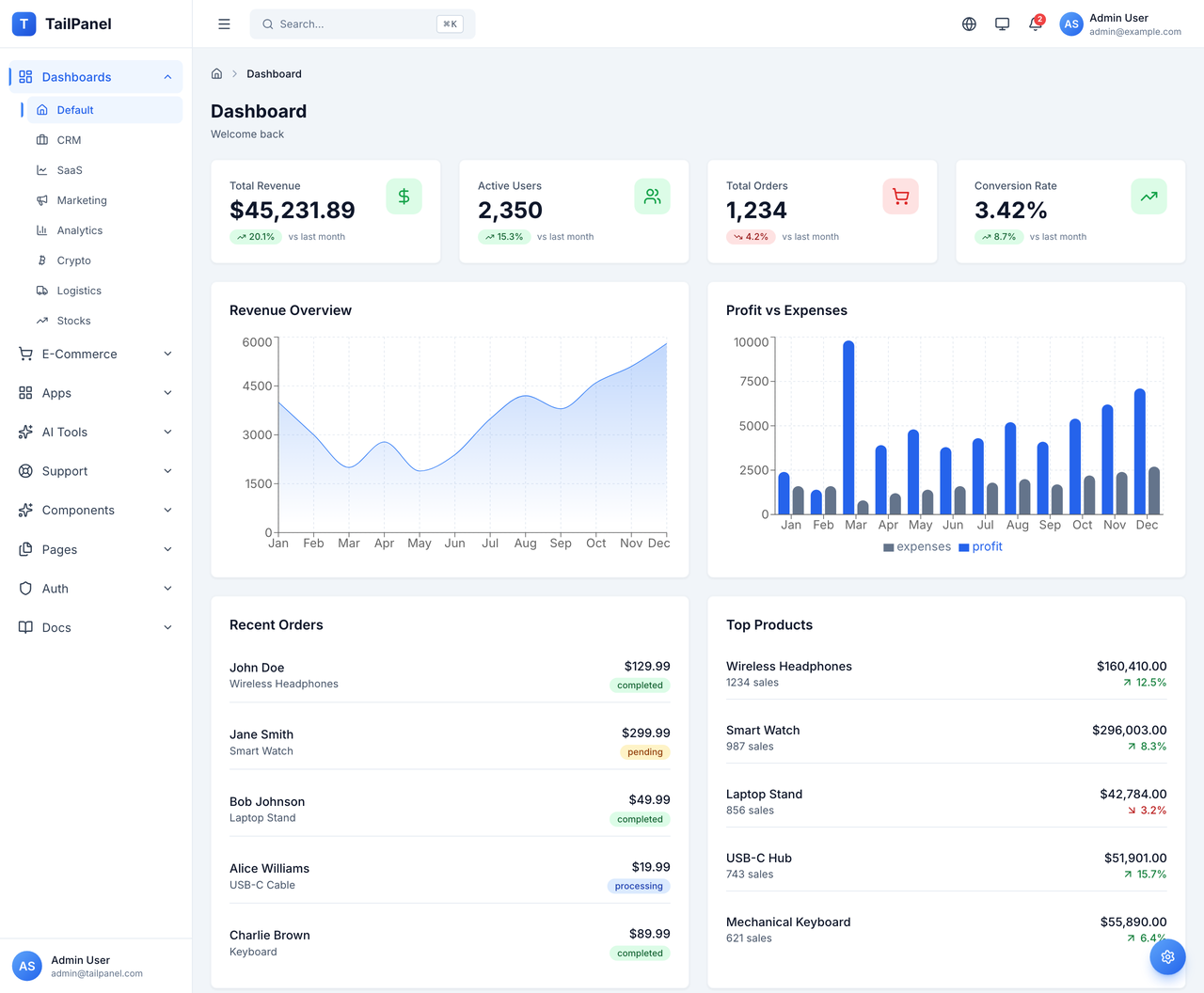Click the Docs book icon

[25, 627]
